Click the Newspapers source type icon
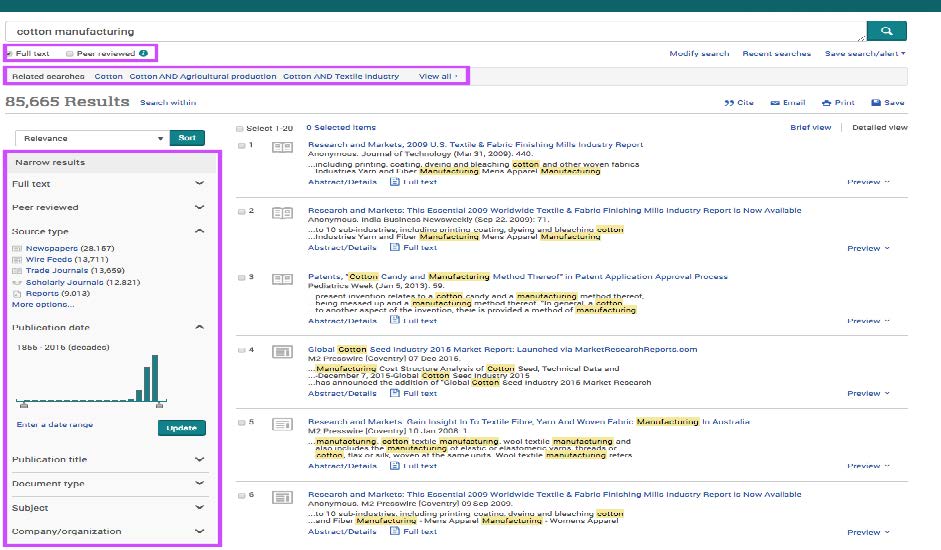The width and height of the screenshot is (941, 550). tap(17, 249)
